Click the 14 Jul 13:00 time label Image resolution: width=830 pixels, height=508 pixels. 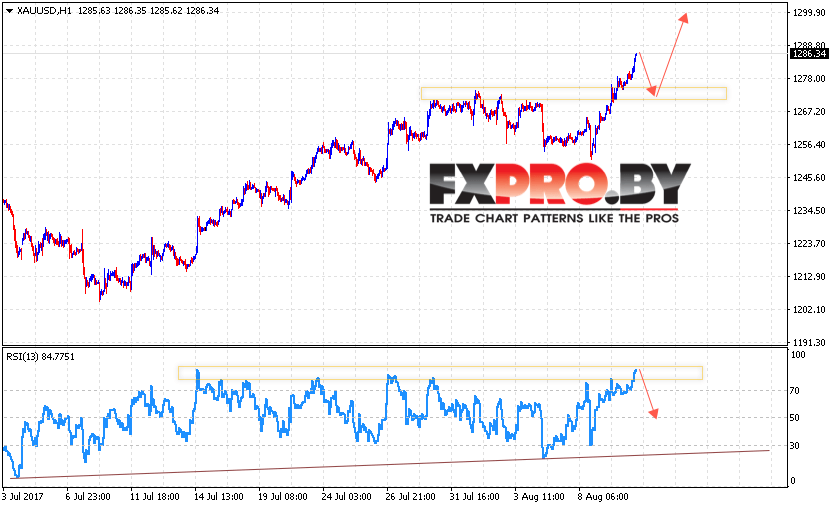pyautogui.click(x=219, y=497)
